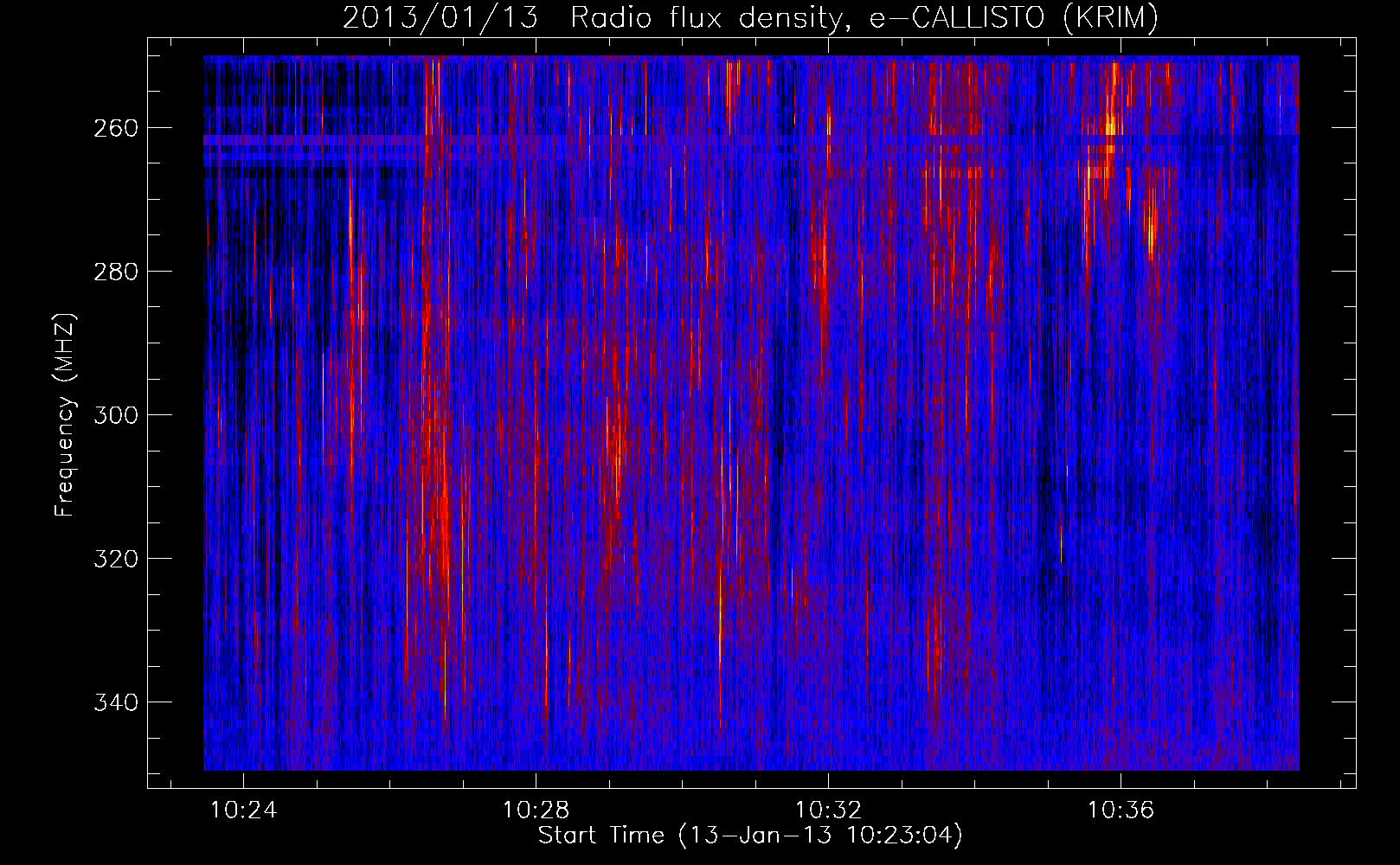Viewport: 1400px width, 865px height.
Task: Click the 10:32 time tick label
Action: click(x=828, y=811)
